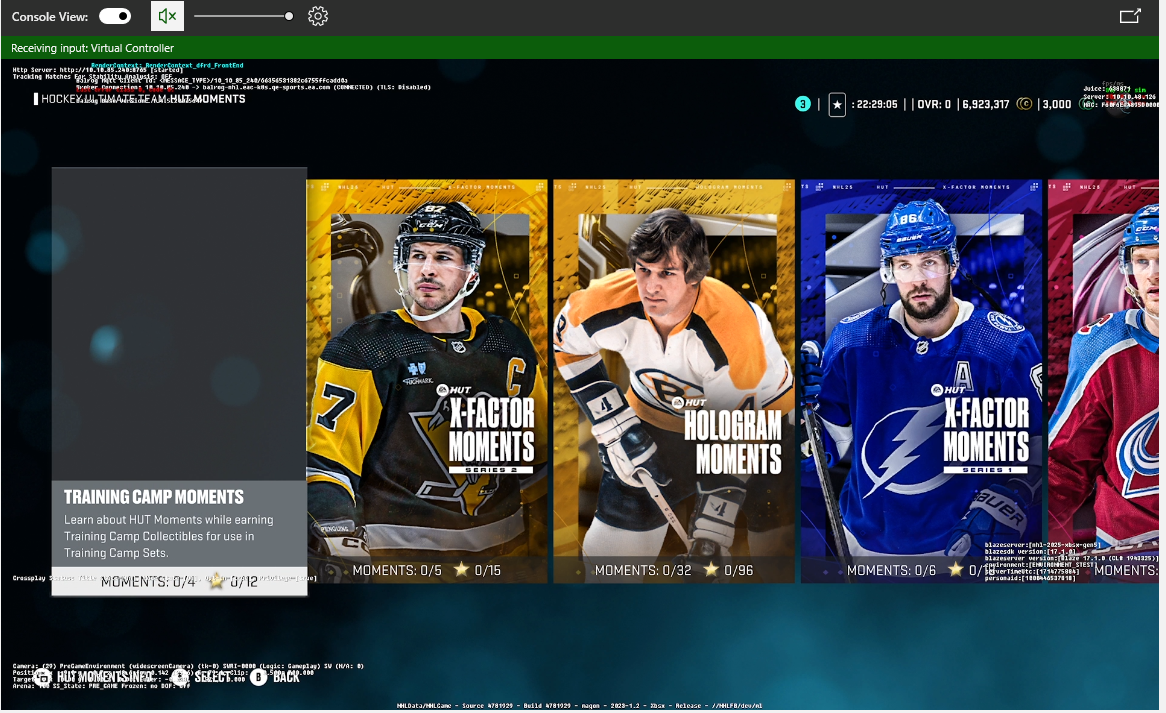Viewport: 1166px width, 713px height.
Task: Click the B Back button prompt
Action: 275,677
